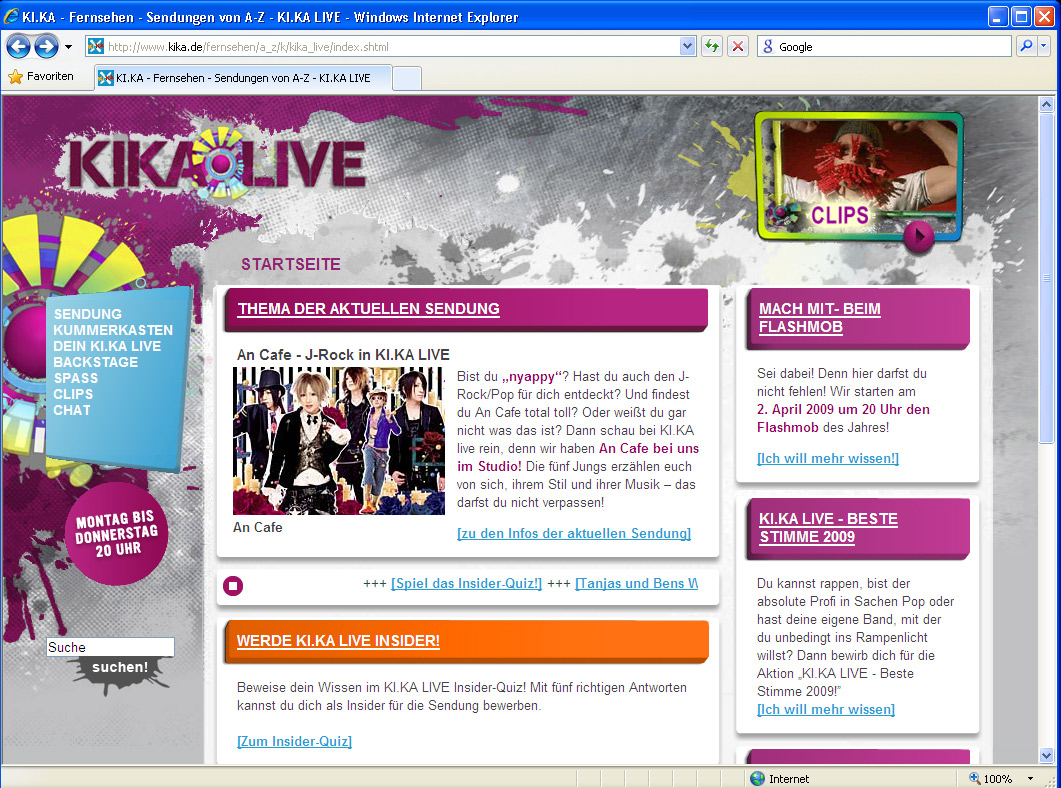The height and width of the screenshot is (788, 1061).
Task: Open SENDUNG in the blue menu
Action: (x=88, y=314)
